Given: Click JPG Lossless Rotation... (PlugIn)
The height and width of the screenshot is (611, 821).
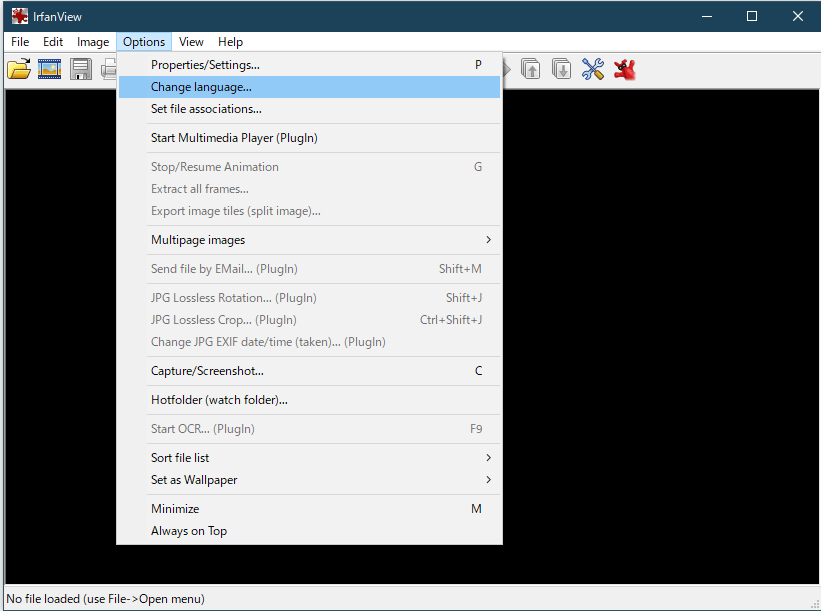Looking at the screenshot, I should pos(309,298).
